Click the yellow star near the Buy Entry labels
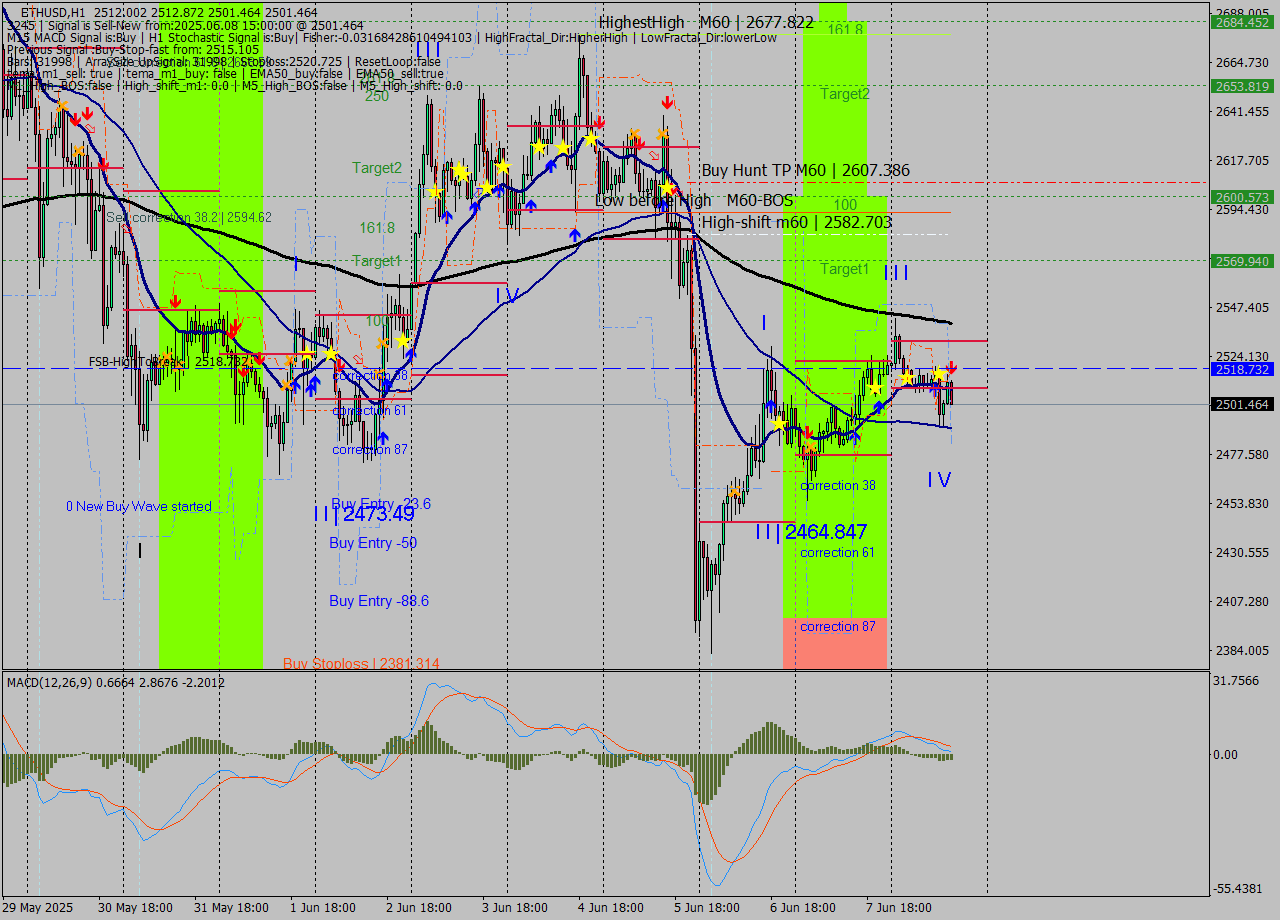Viewport: 1280px width, 920px height. pyautogui.click(x=330, y=352)
